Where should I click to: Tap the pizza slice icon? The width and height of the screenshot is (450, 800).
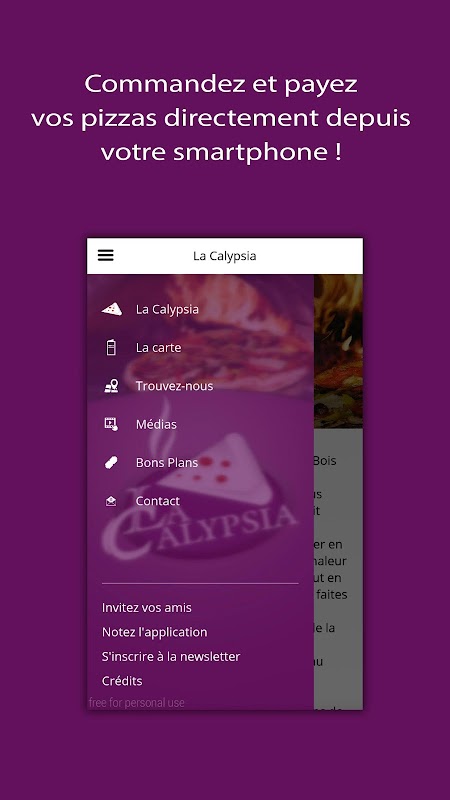click(111, 309)
